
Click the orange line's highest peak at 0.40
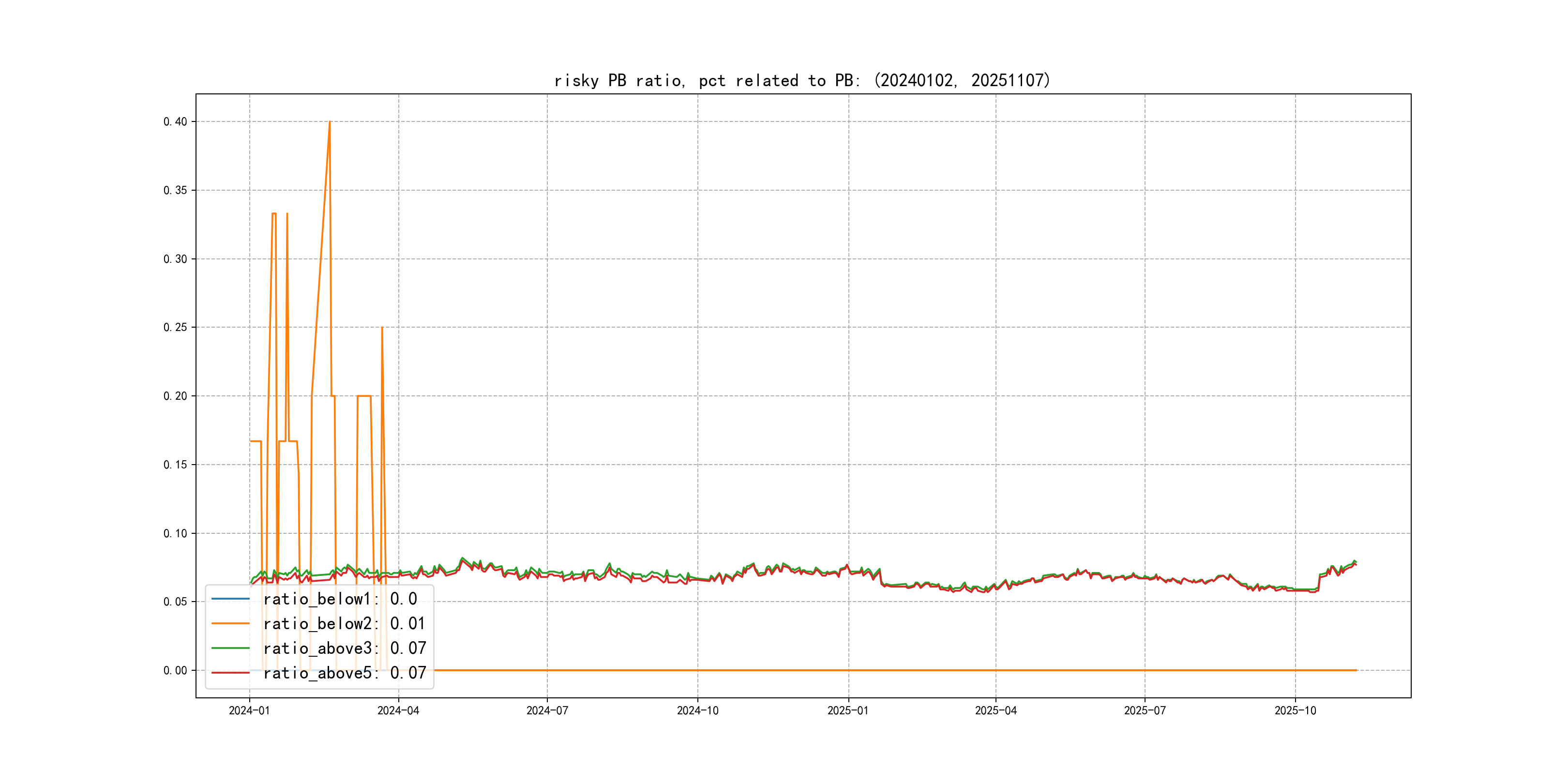tap(329, 122)
